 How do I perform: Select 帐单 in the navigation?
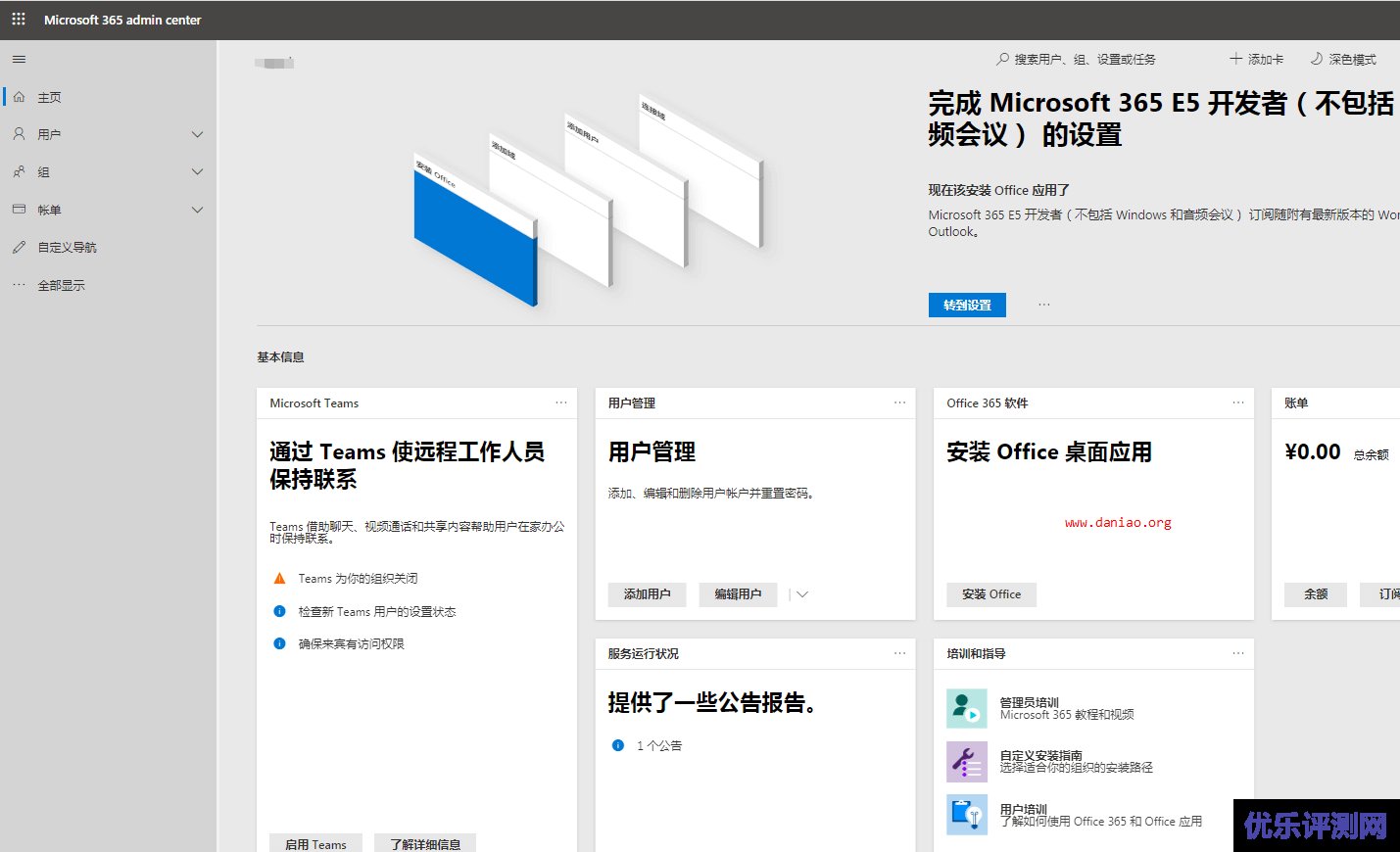(x=50, y=210)
